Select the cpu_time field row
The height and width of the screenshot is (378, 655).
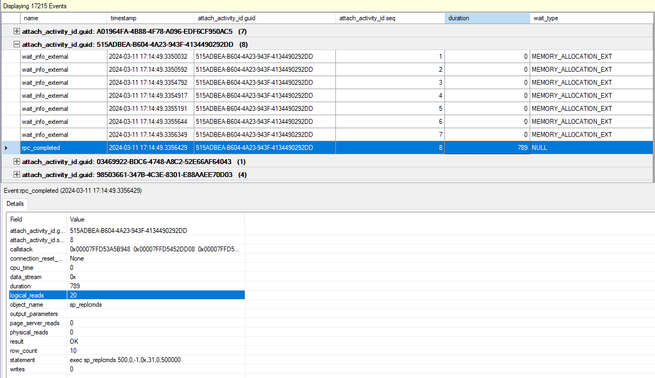[x=127, y=268]
